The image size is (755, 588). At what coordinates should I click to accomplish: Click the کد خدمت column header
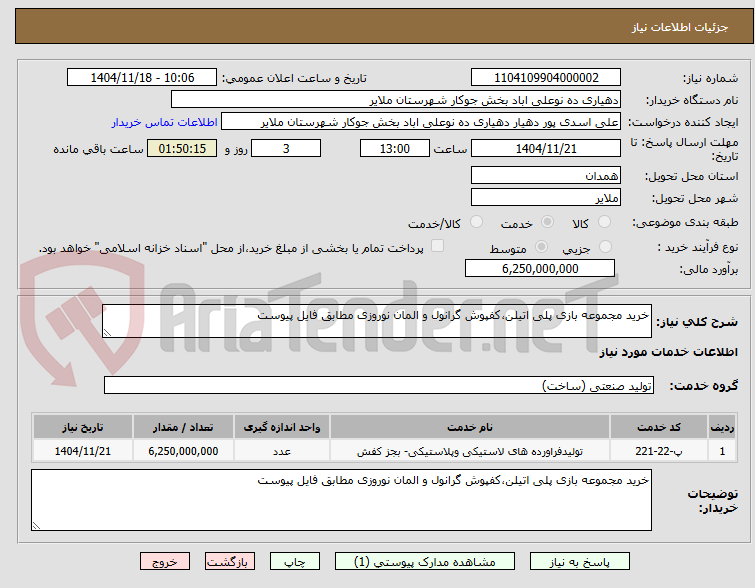point(659,427)
